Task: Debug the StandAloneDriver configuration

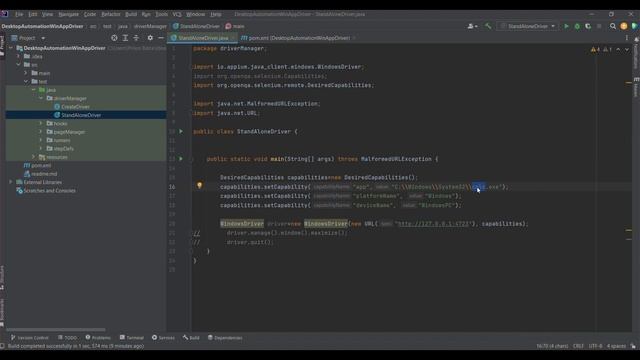Action: pyautogui.click(x=577, y=26)
